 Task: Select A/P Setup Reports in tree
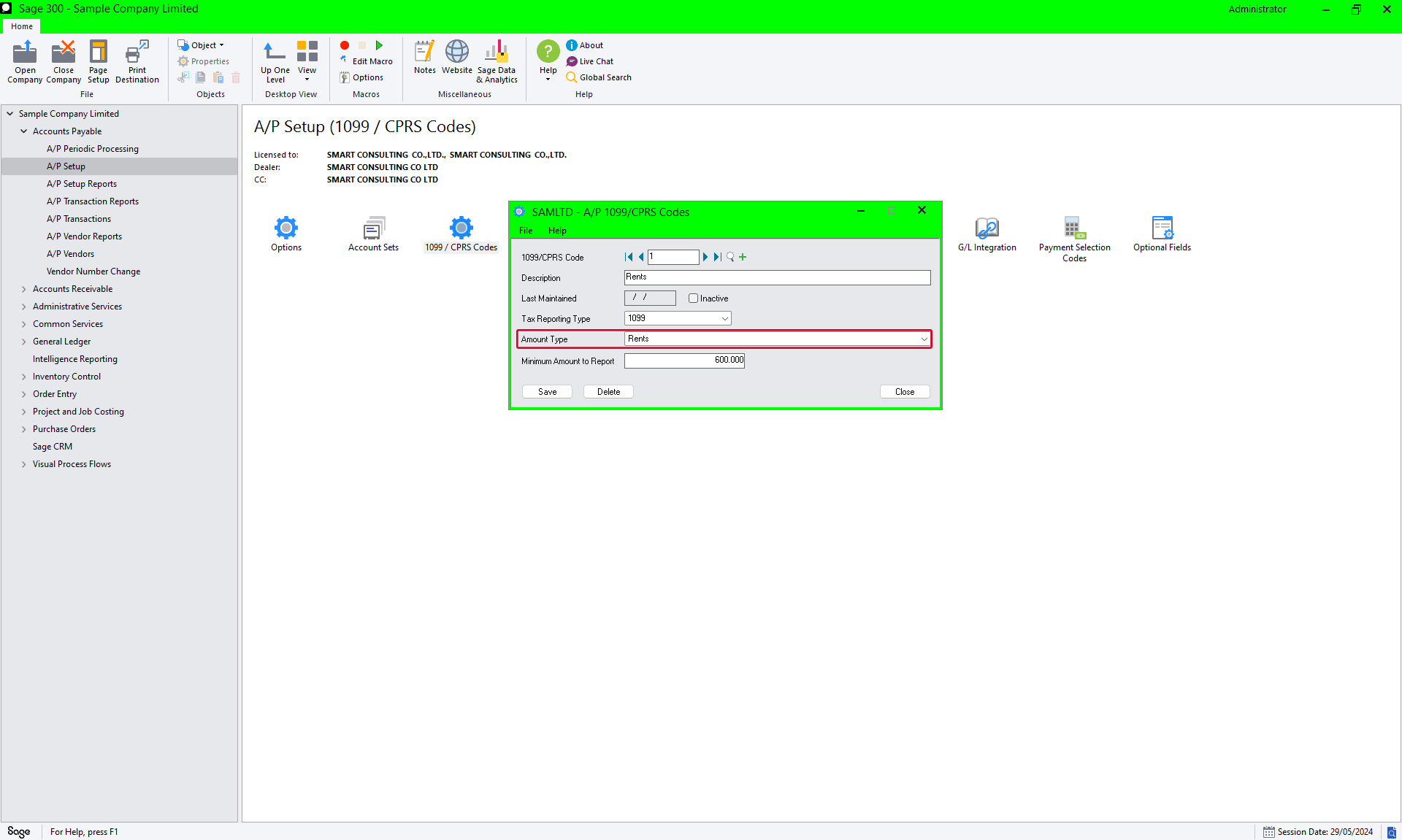(x=82, y=184)
